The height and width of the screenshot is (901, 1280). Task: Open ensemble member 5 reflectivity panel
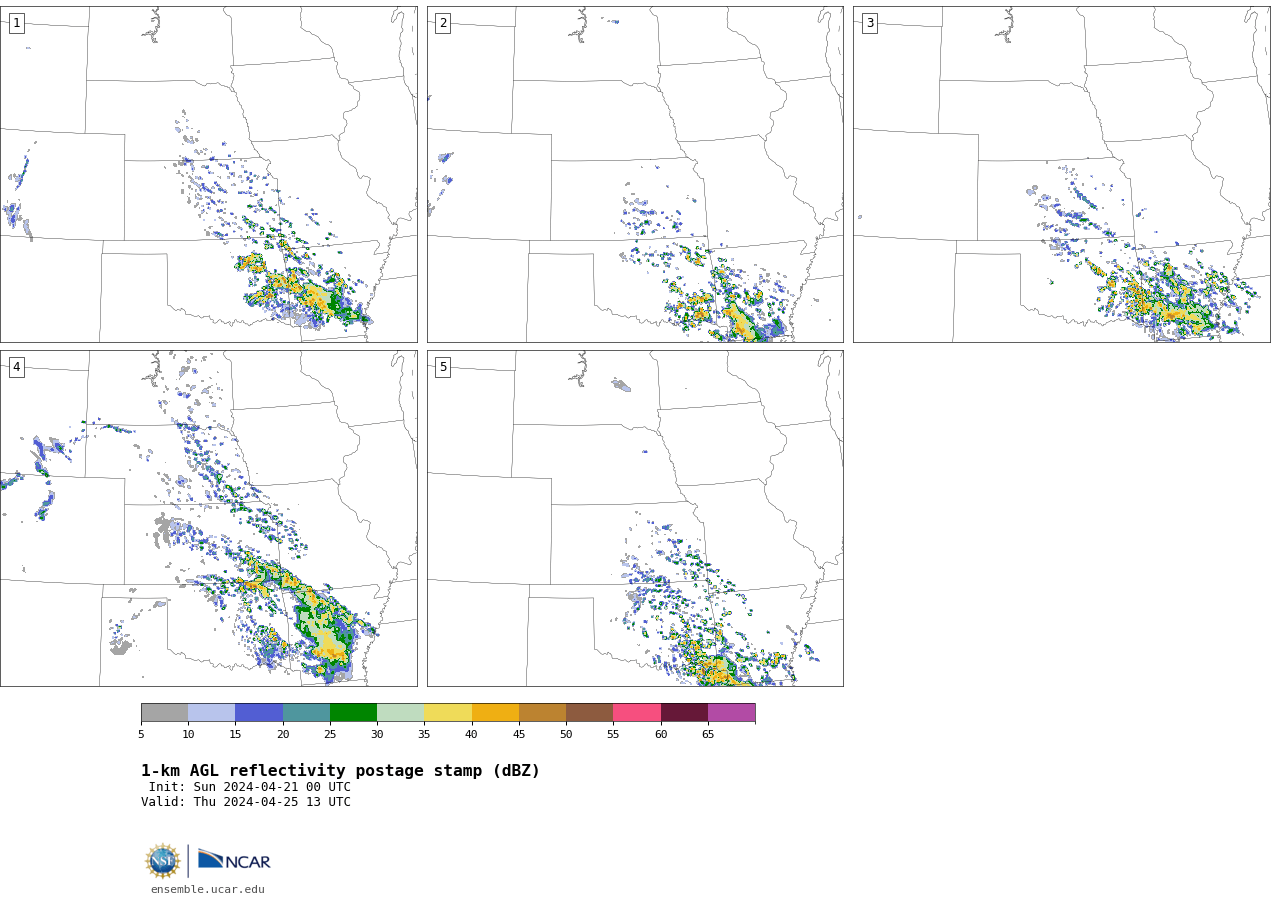635,518
